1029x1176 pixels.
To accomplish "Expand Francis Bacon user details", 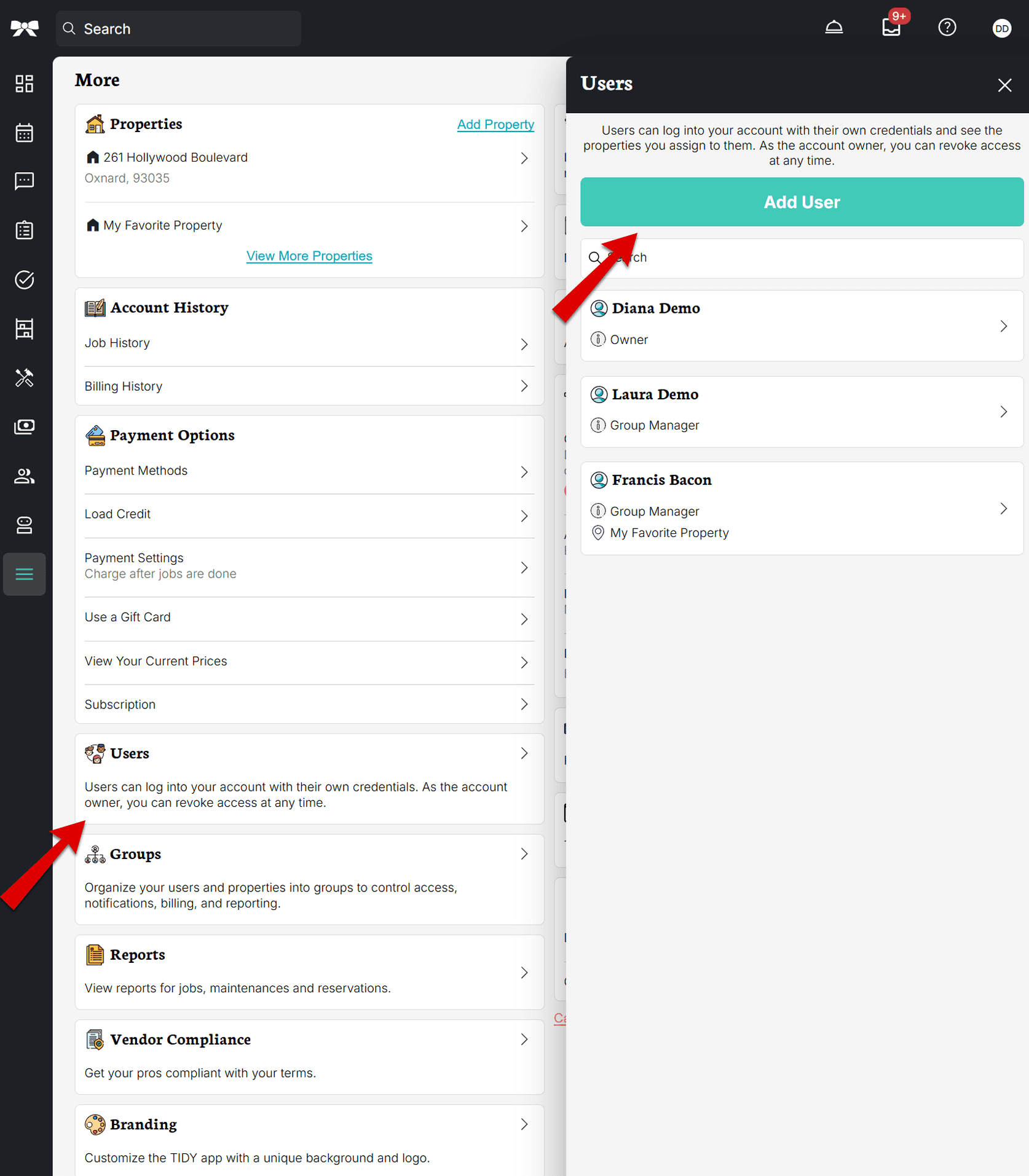I will tap(801, 508).
